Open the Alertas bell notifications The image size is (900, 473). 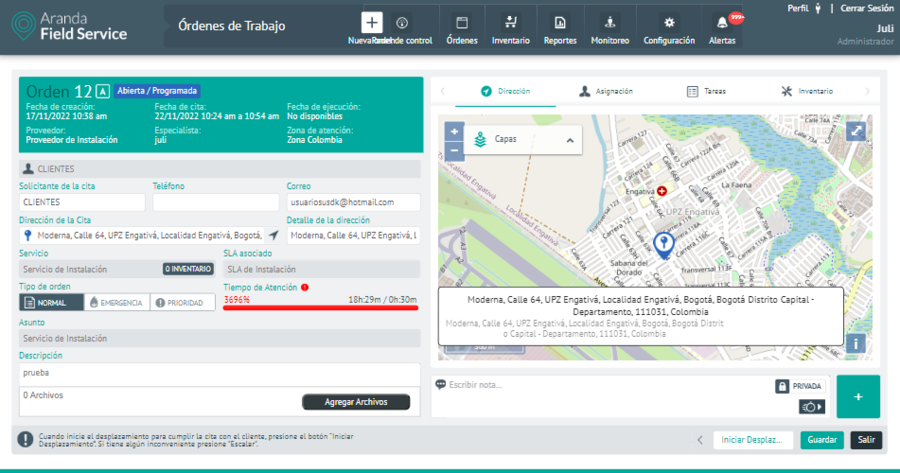click(x=722, y=29)
